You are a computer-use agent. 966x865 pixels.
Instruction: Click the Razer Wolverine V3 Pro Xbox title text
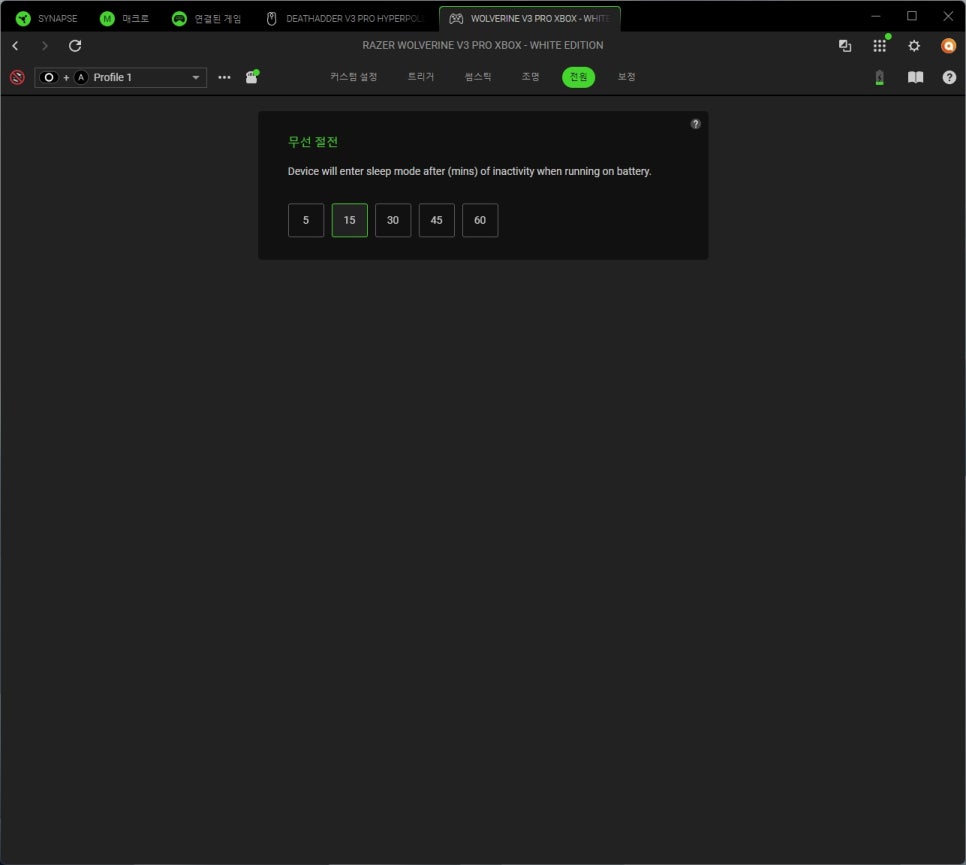(483, 46)
